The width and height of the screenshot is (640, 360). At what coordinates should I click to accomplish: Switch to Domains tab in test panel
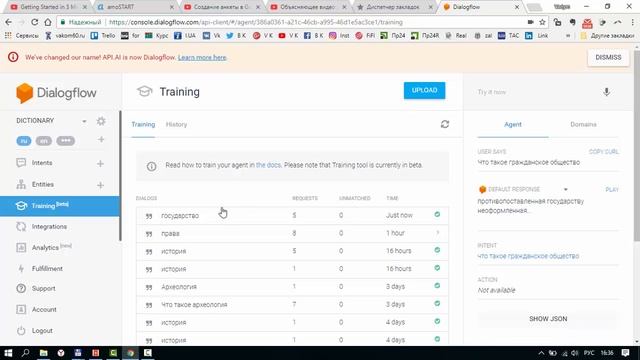click(583, 124)
